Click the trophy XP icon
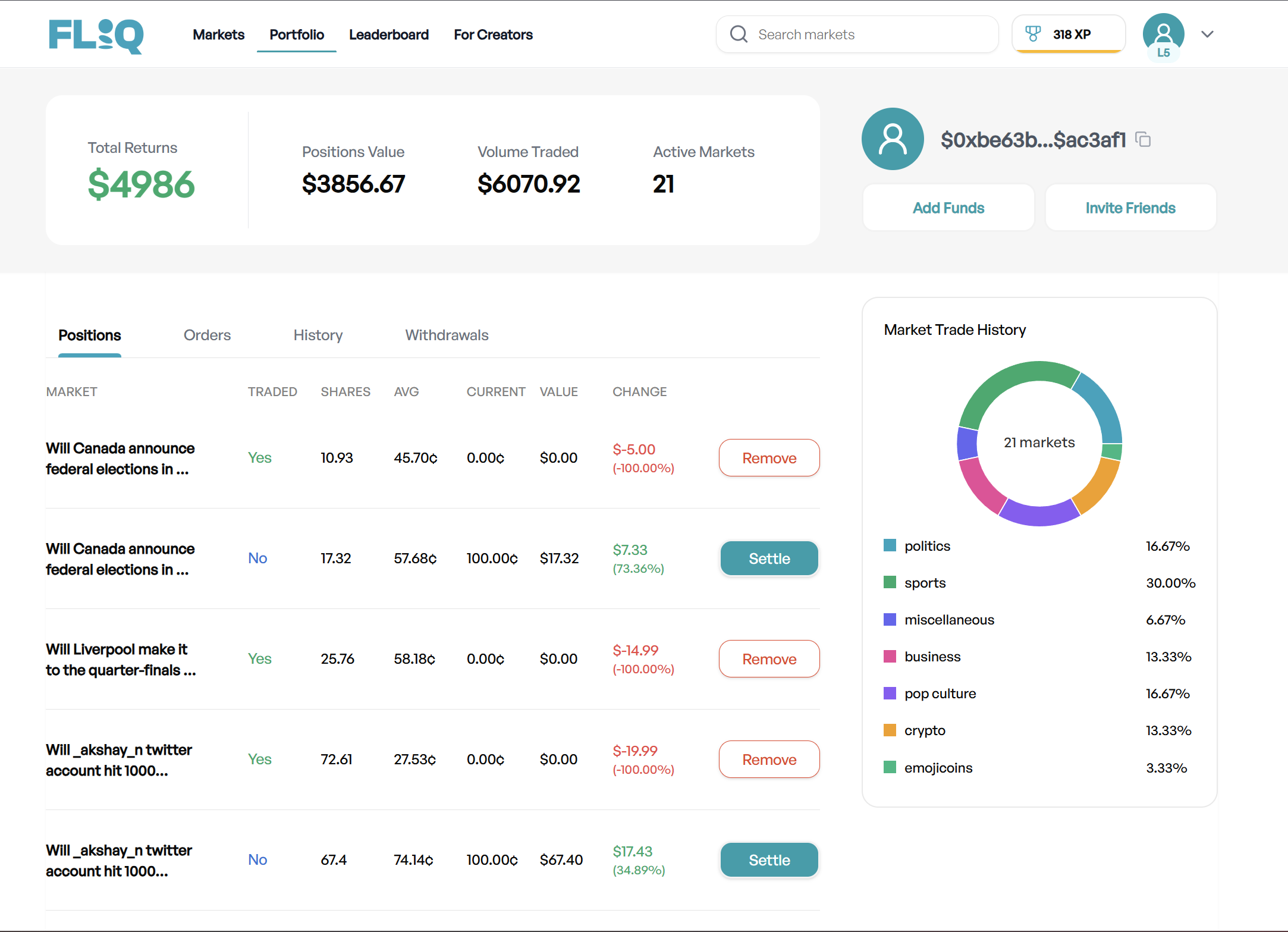Image resolution: width=1288 pixels, height=932 pixels. pos(1033,34)
